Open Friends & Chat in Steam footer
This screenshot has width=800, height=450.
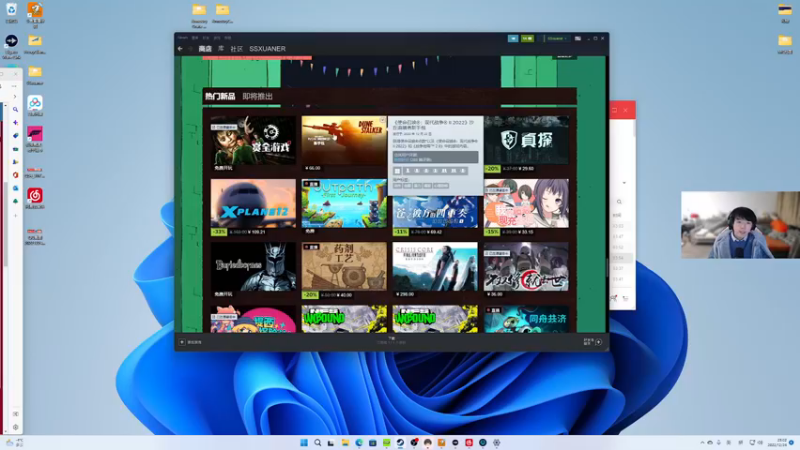click(593, 342)
